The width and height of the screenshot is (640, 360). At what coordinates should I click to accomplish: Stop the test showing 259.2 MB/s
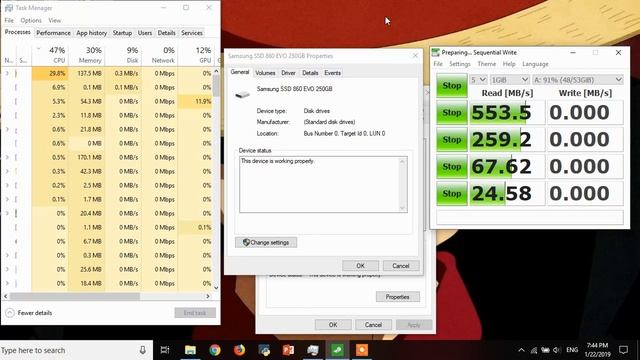pos(452,140)
